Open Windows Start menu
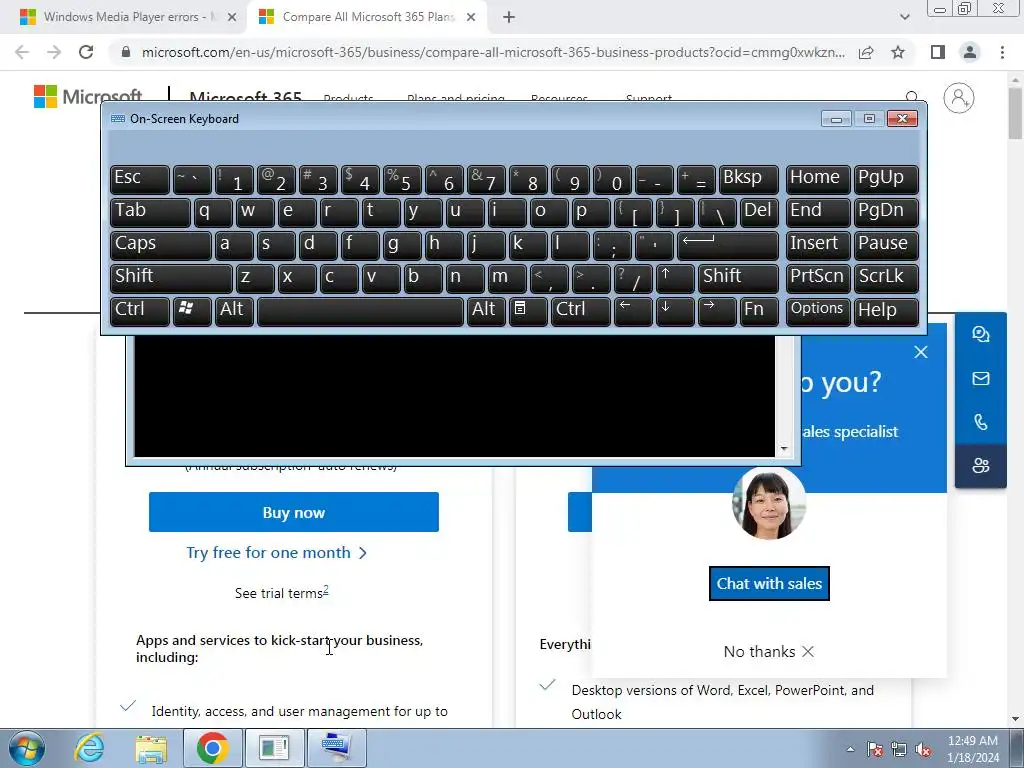The height and width of the screenshot is (768, 1024). pos(26,748)
